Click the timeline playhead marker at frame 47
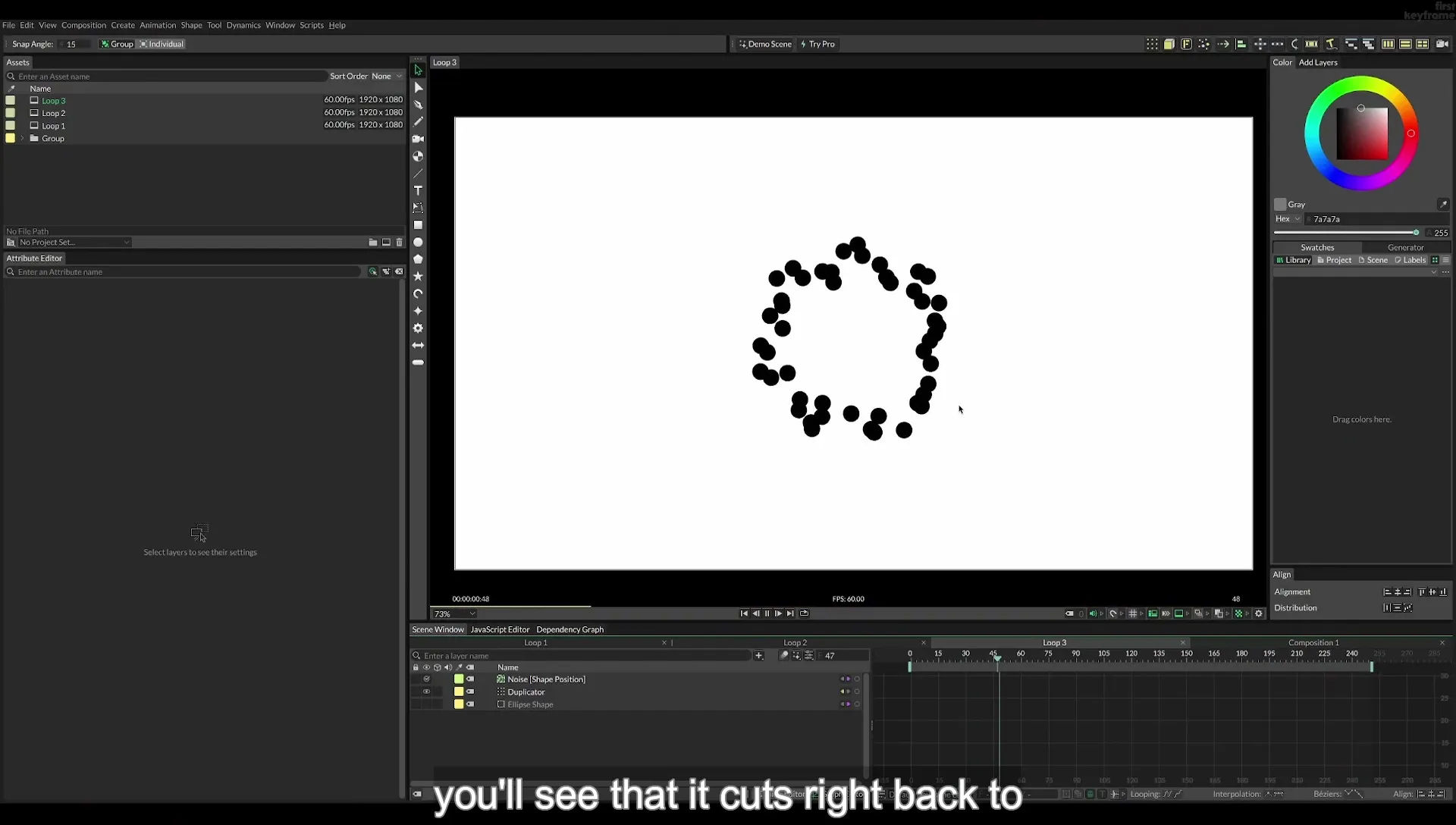 point(997,658)
